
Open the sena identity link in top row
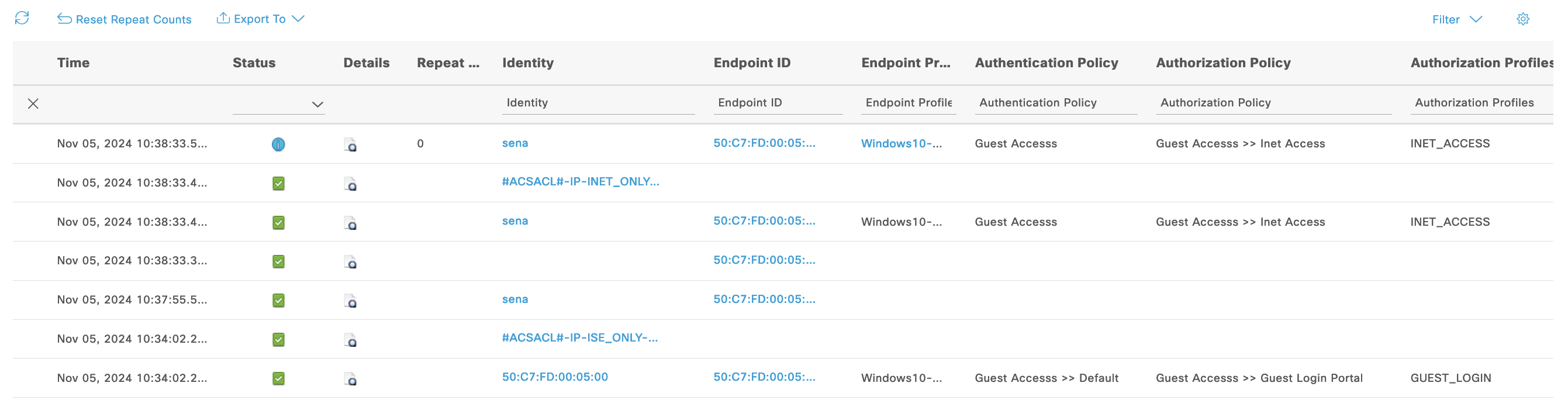(x=514, y=143)
